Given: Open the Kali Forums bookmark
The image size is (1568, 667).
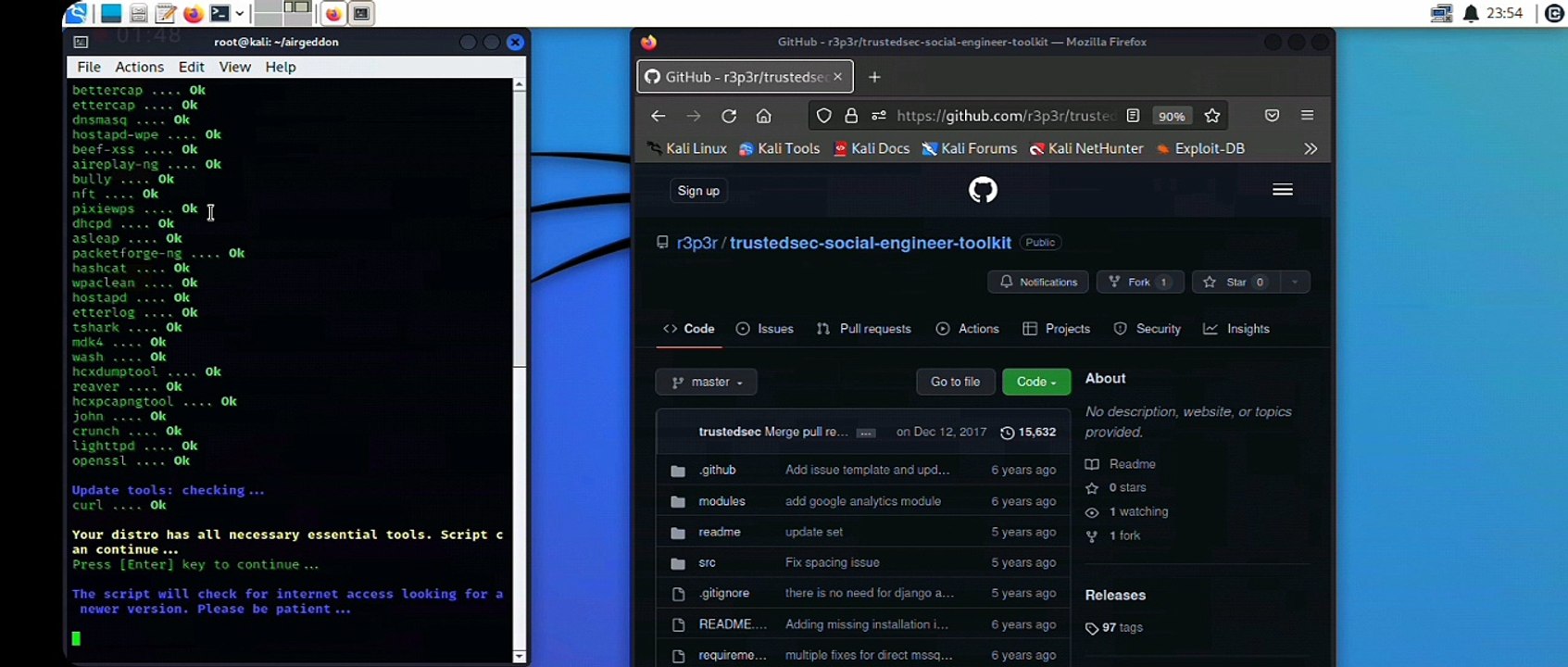Looking at the screenshot, I should (969, 148).
